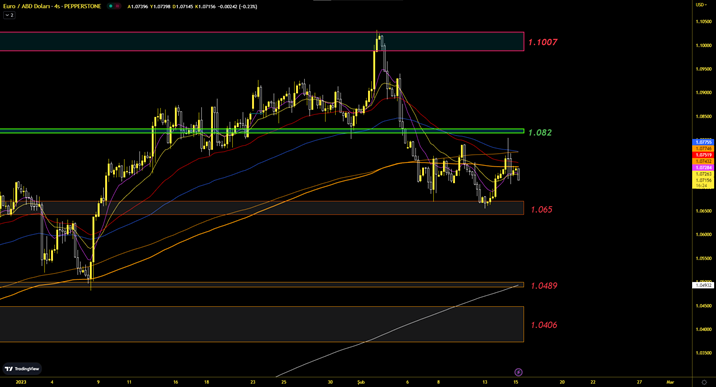Click the yellow current price tag with countdown

pos(703,183)
